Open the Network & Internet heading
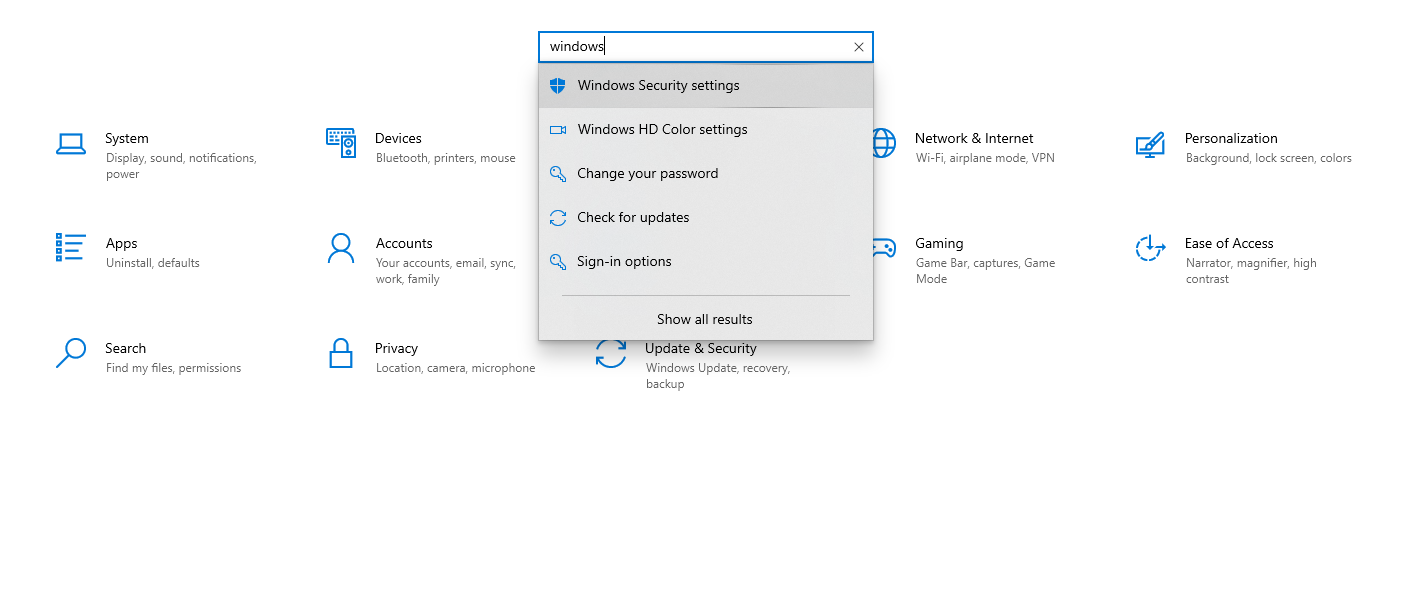This screenshot has height=598, width=1425. click(974, 139)
